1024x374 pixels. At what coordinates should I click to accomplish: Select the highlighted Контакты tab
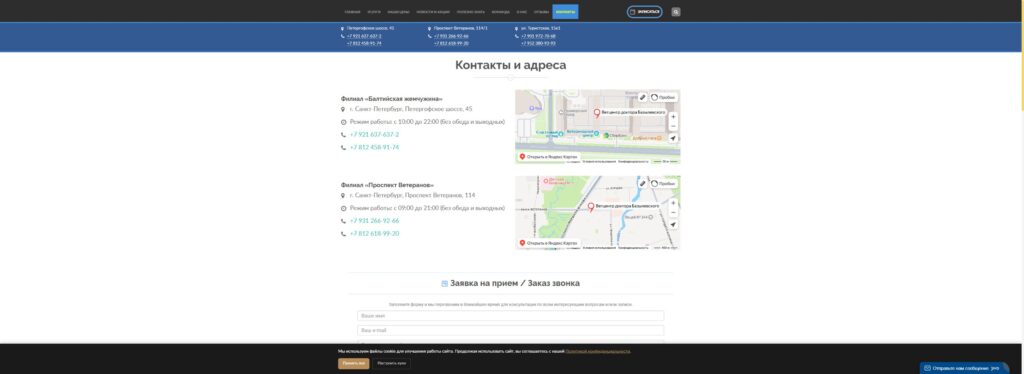[x=565, y=12]
